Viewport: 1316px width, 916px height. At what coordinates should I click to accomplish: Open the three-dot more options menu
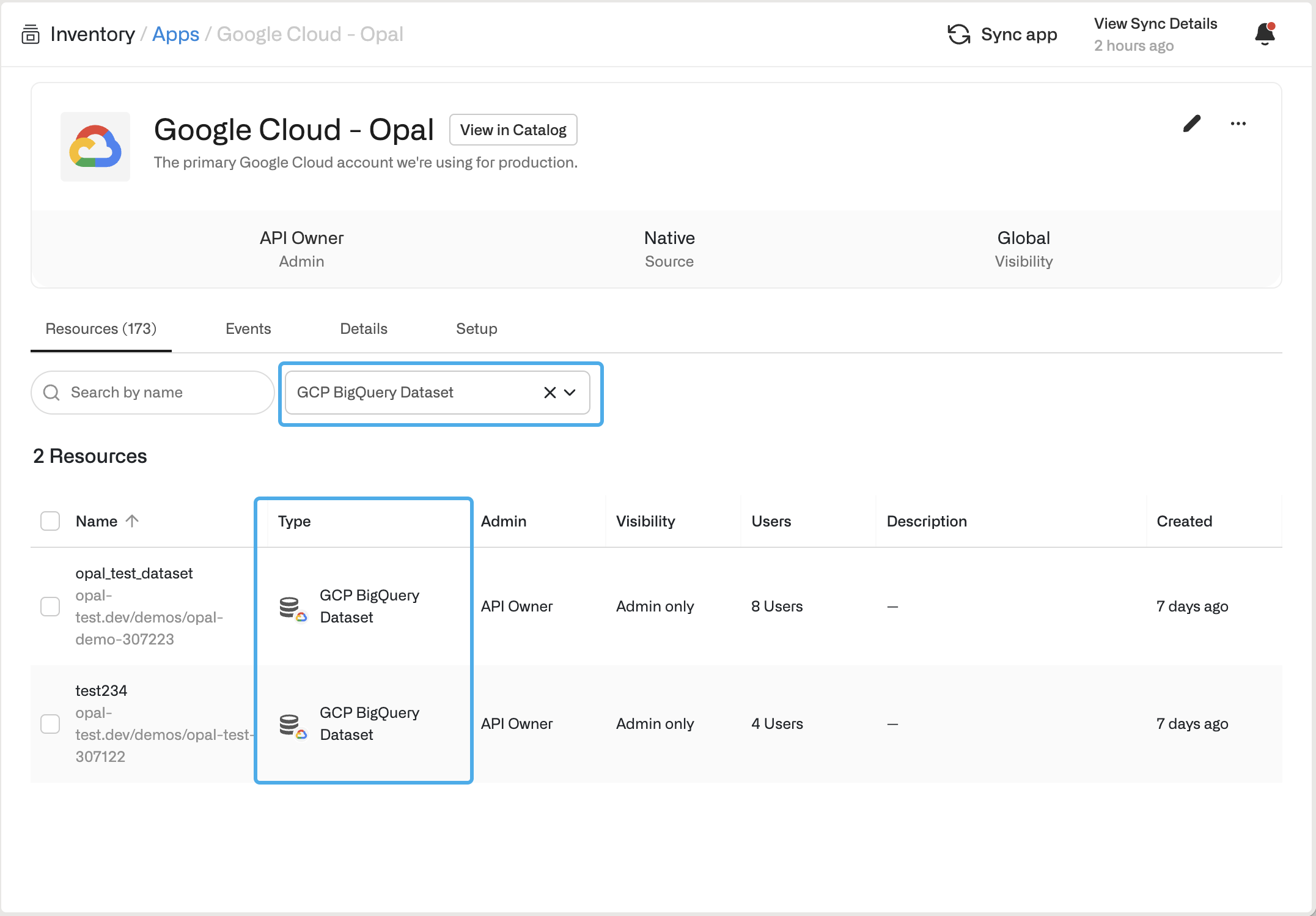click(x=1238, y=124)
